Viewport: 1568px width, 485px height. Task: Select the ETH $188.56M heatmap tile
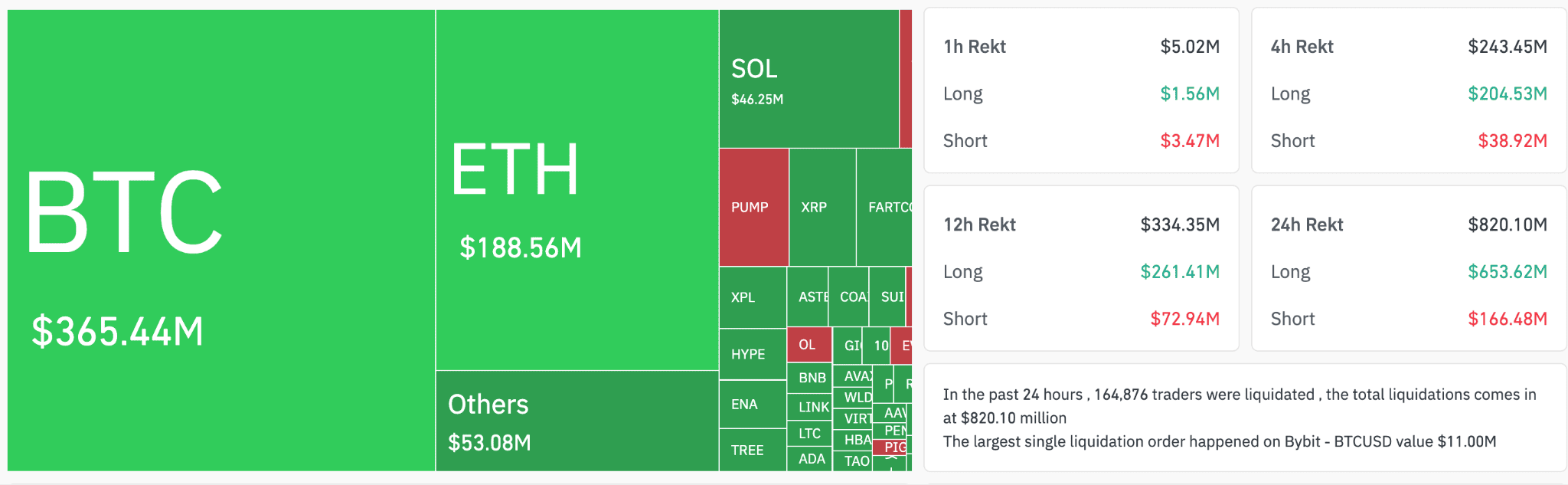[x=577, y=190]
